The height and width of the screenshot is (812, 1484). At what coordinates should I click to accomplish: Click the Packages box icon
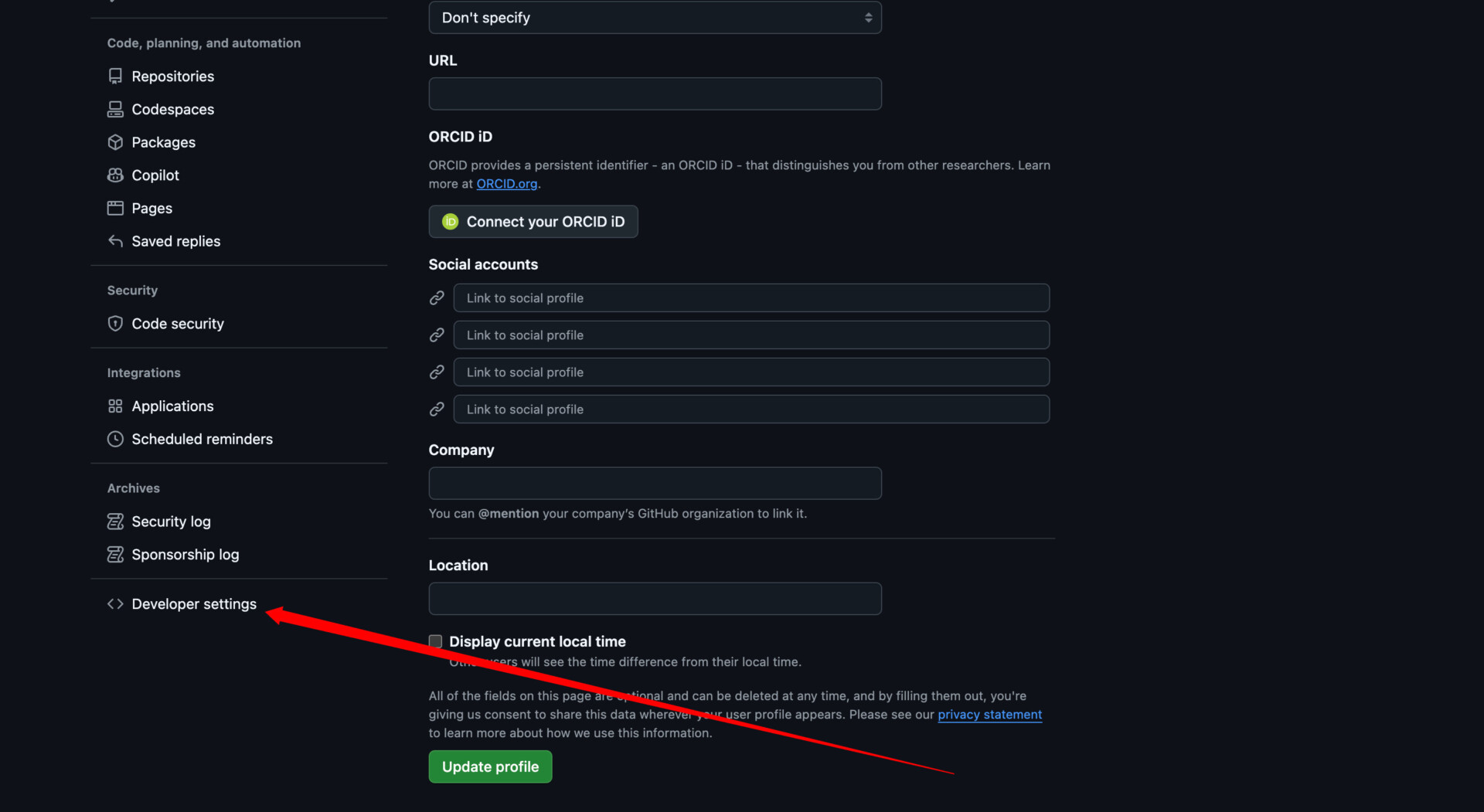coord(115,142)
